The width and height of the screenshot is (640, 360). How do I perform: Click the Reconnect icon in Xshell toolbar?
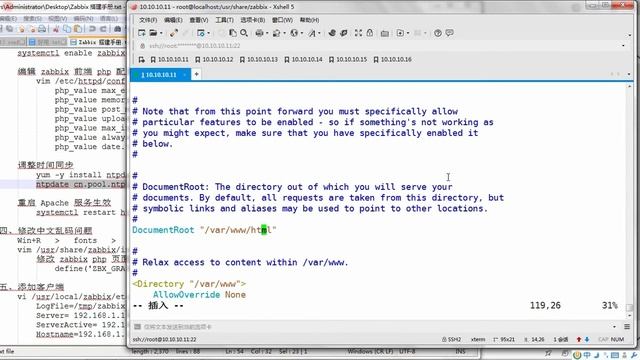tap(174, 33)
